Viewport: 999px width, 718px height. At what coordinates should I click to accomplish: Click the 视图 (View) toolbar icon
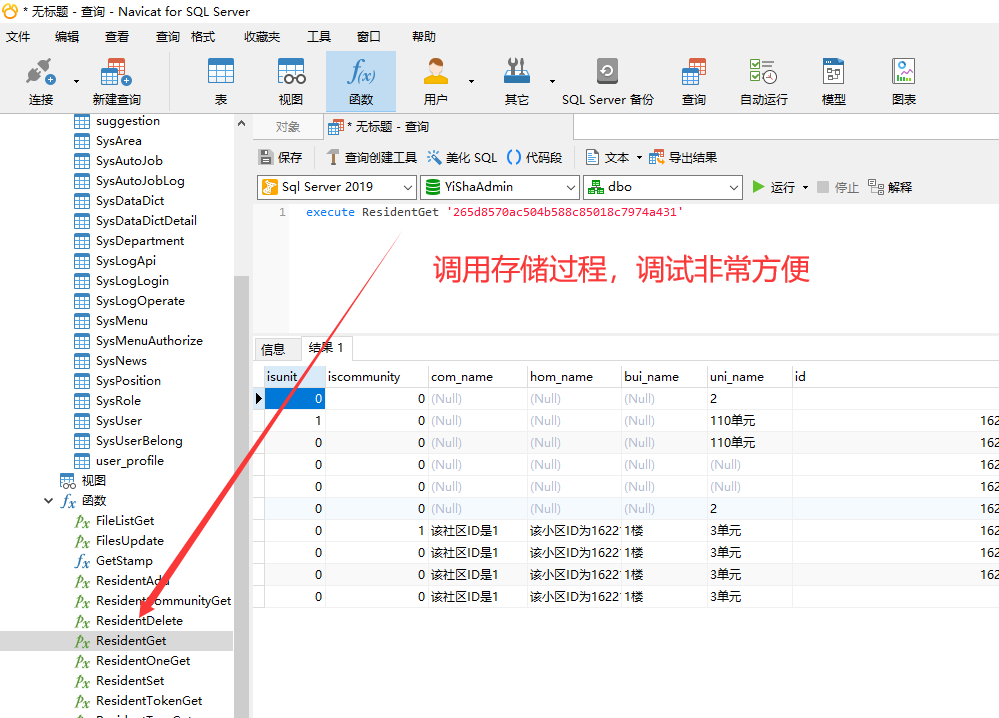(x=291, y=82)
